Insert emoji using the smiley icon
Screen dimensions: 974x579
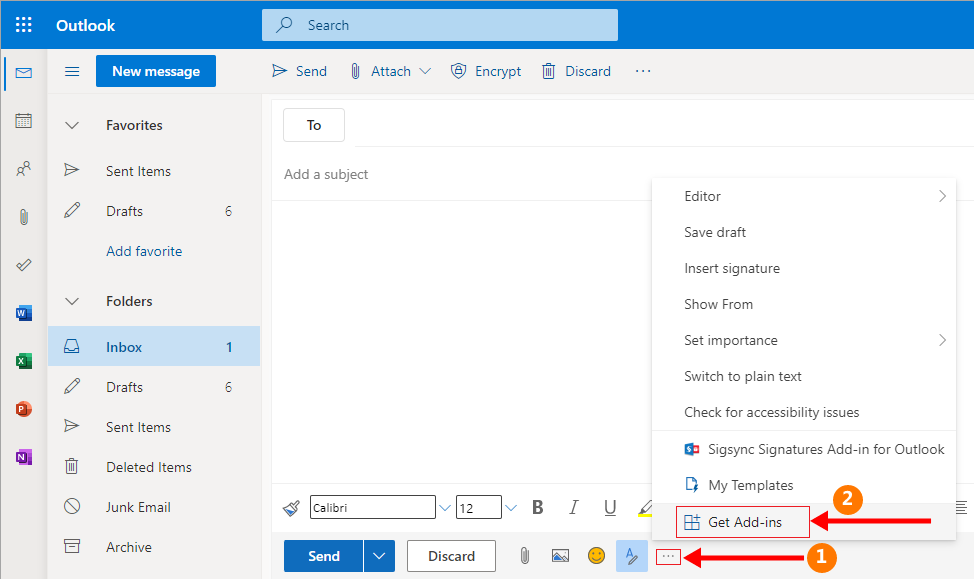click(x=596, y=556)
